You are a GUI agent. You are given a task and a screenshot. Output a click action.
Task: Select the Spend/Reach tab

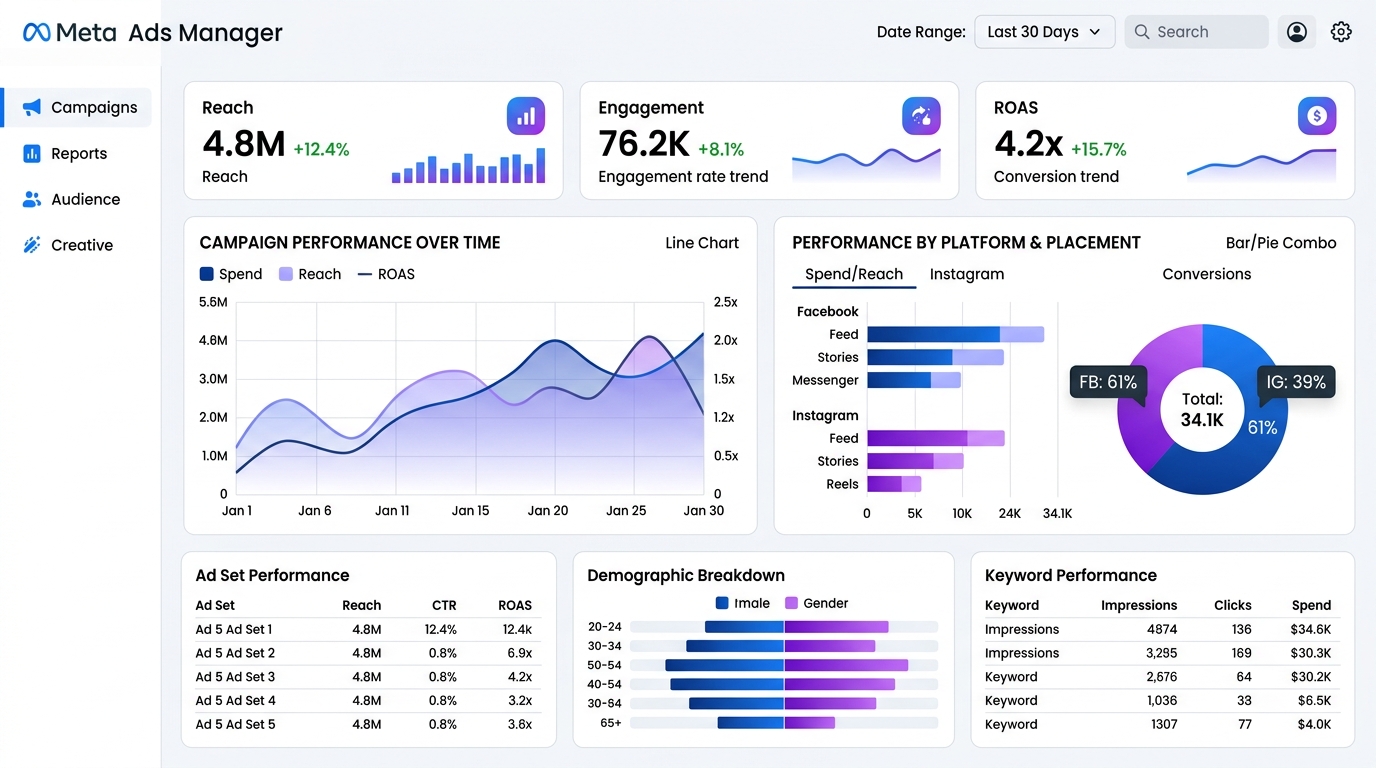854,274
